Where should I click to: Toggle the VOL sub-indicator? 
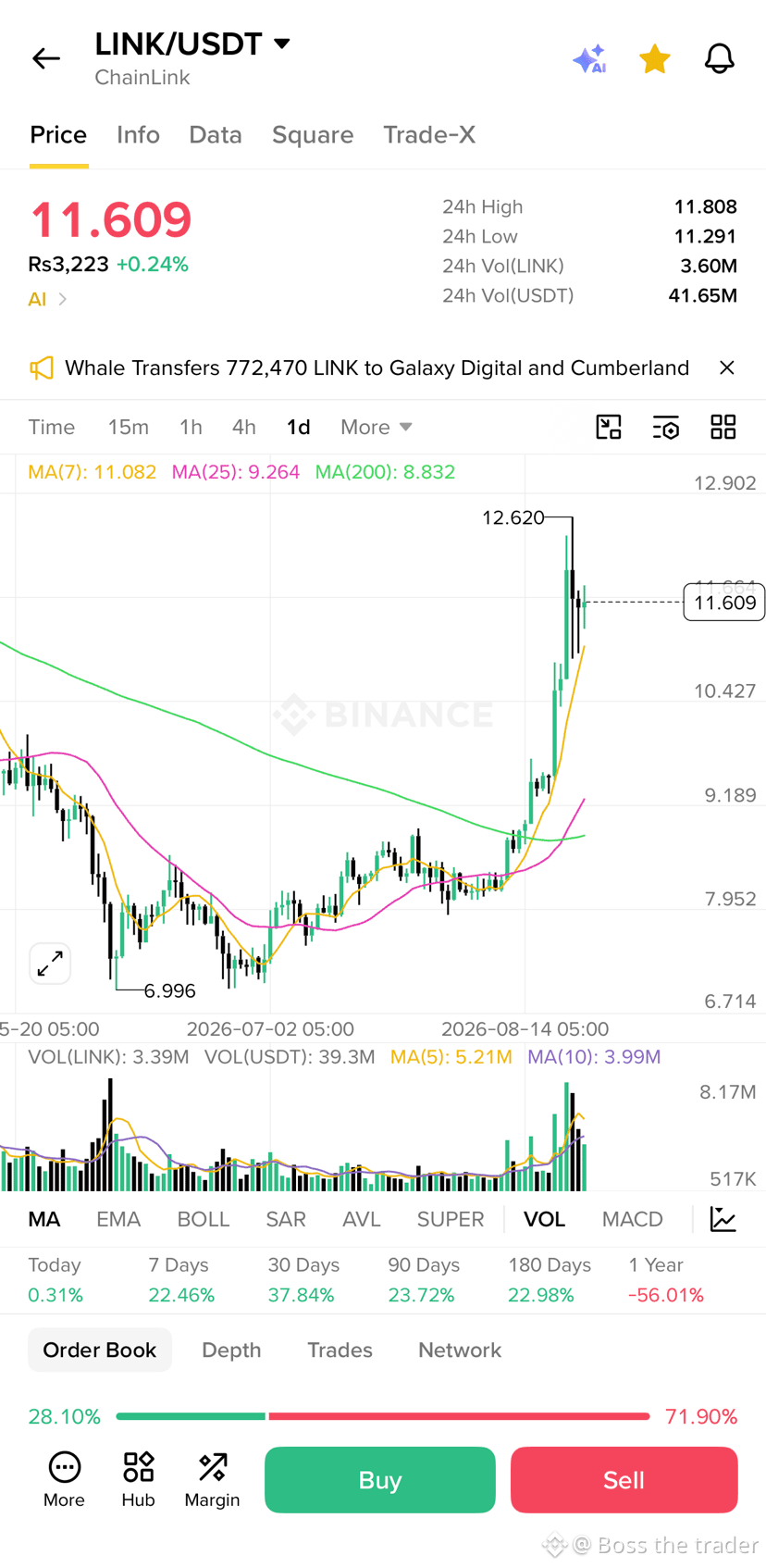point(544,1219)
